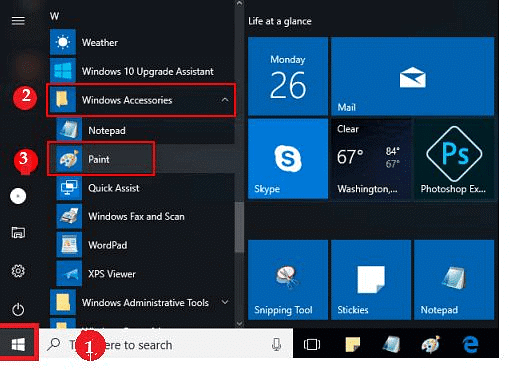Click the app list scrollbar thumb
This screenshot has width=511, height=375.
pos(239,228)
